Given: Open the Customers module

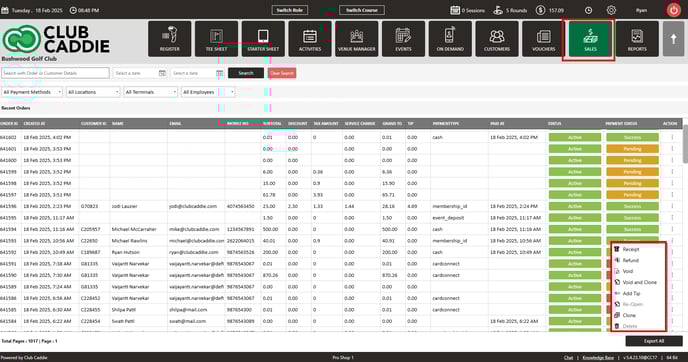Looking at the screenshot, I should (x=497, y=39).
